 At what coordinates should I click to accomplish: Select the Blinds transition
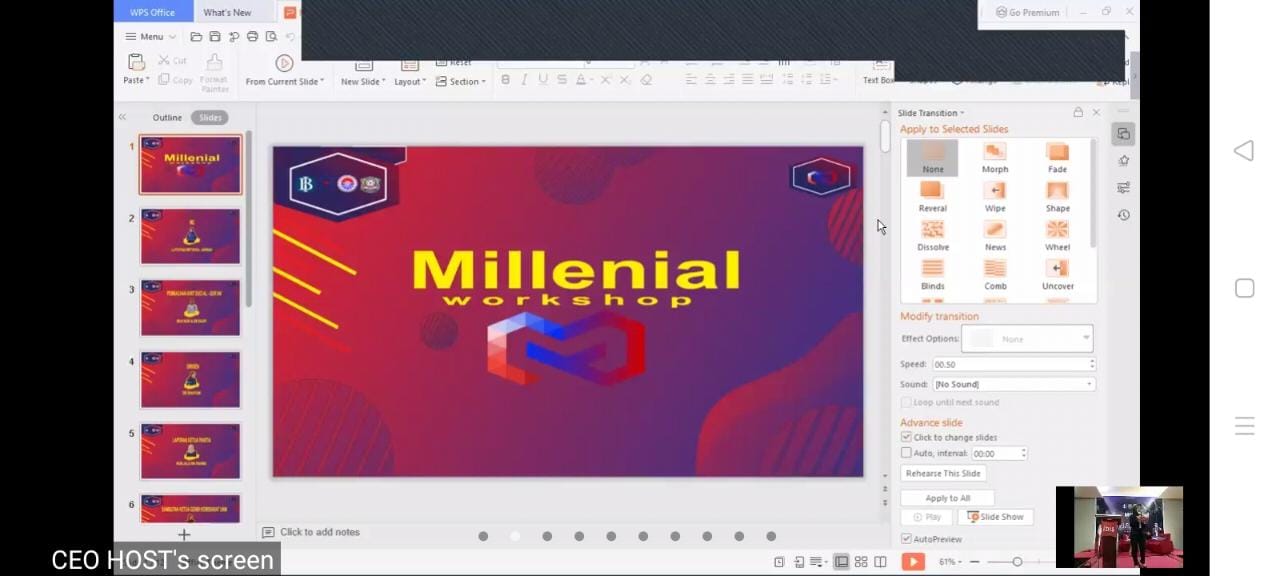coord(932,273)
